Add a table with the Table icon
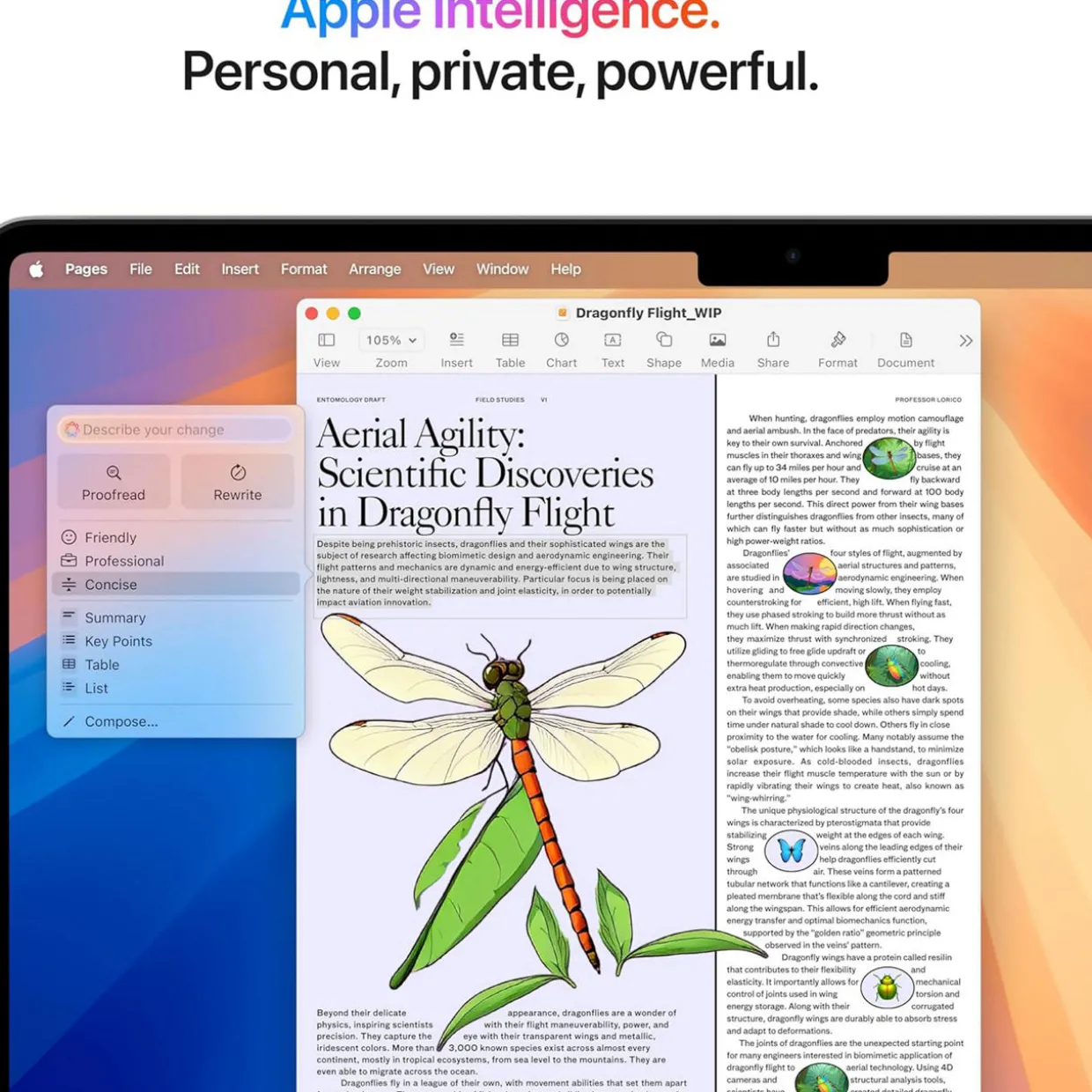 510,341
